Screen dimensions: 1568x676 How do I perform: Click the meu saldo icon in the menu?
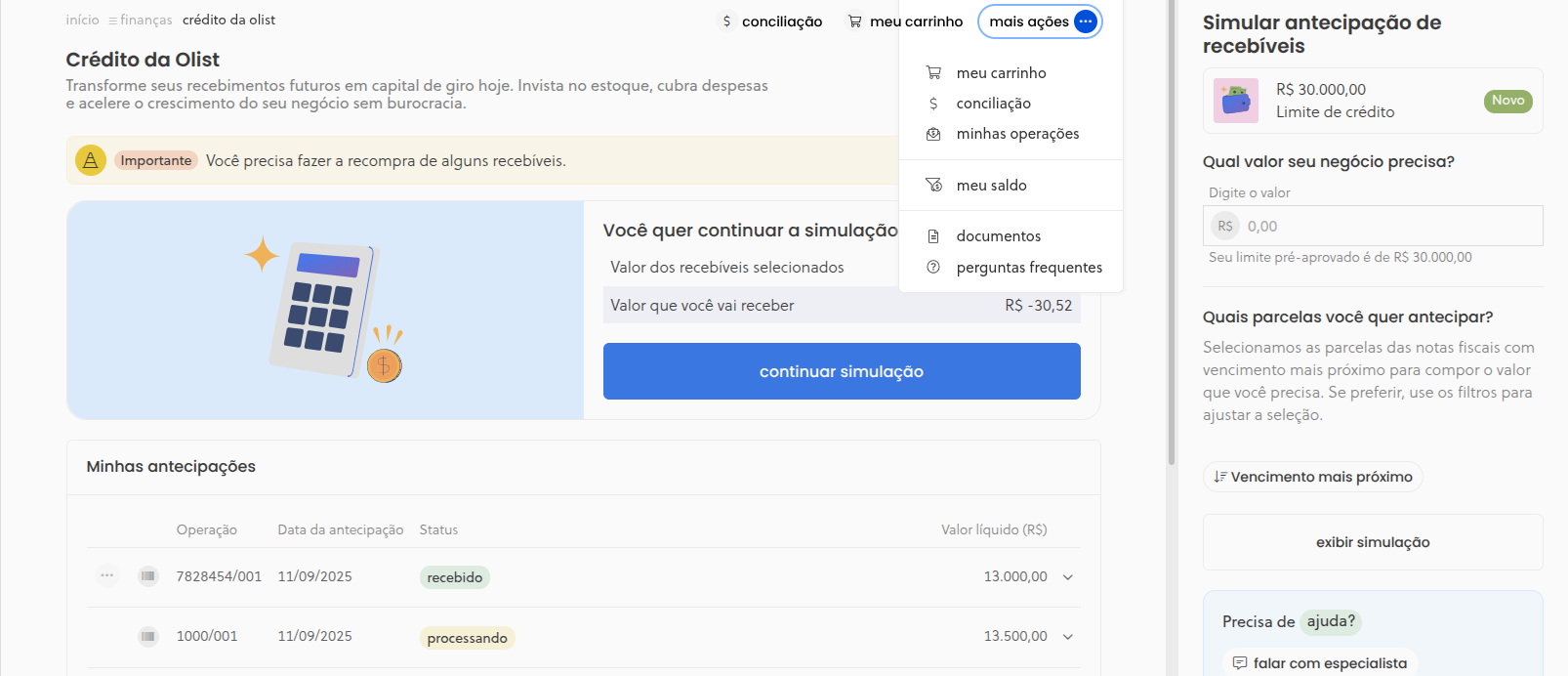point(933,186)
